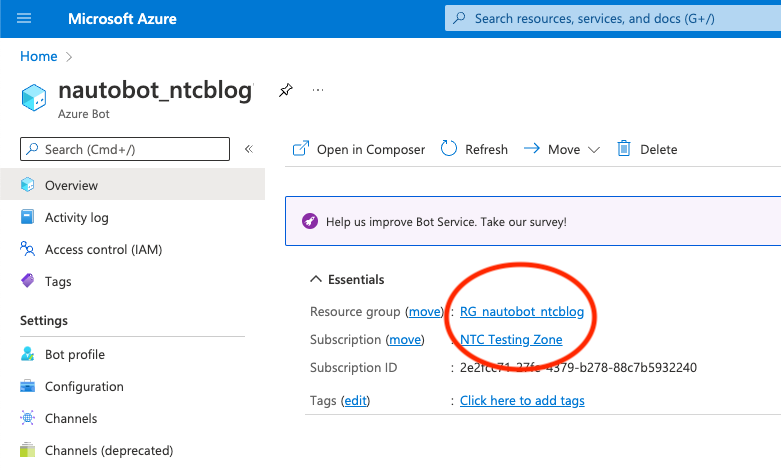This screenshot has width=781, height=471.
Task: Click the circular Refresh icon
Action: pos(449,148)
